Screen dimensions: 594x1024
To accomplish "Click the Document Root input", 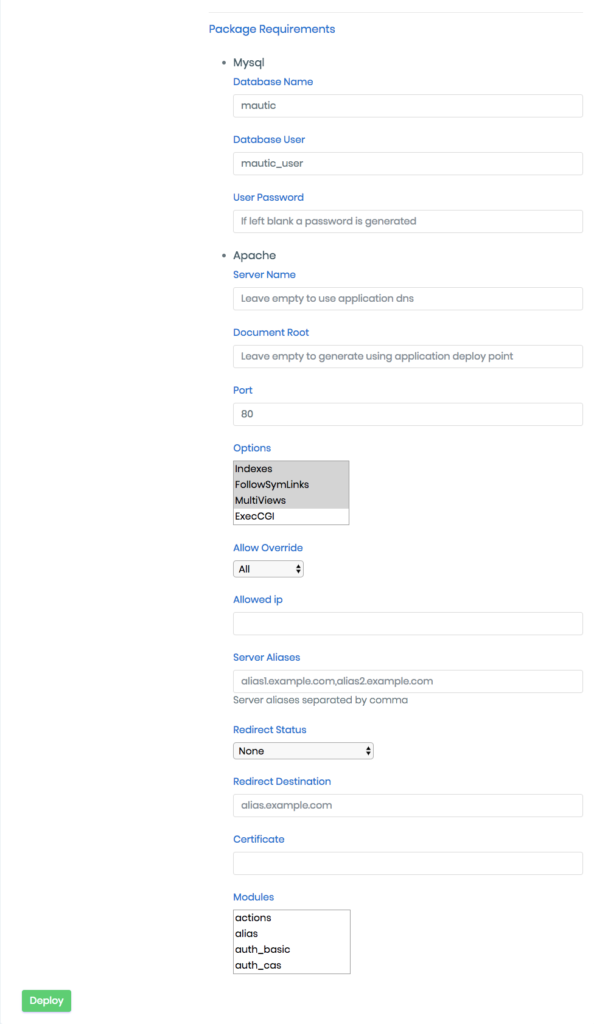I will [407, 357].
